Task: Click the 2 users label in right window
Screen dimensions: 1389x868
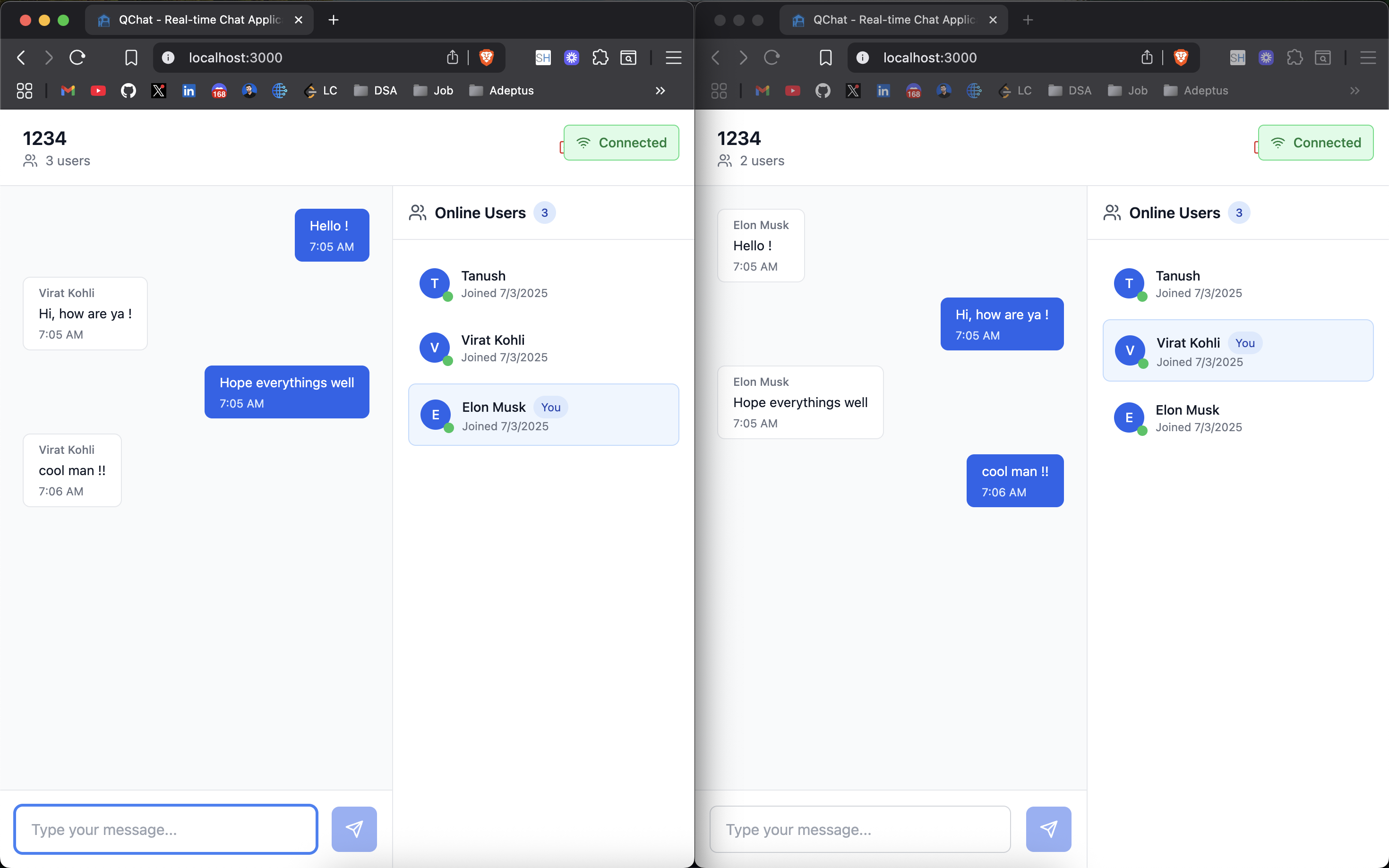Action: click(762, 161)
